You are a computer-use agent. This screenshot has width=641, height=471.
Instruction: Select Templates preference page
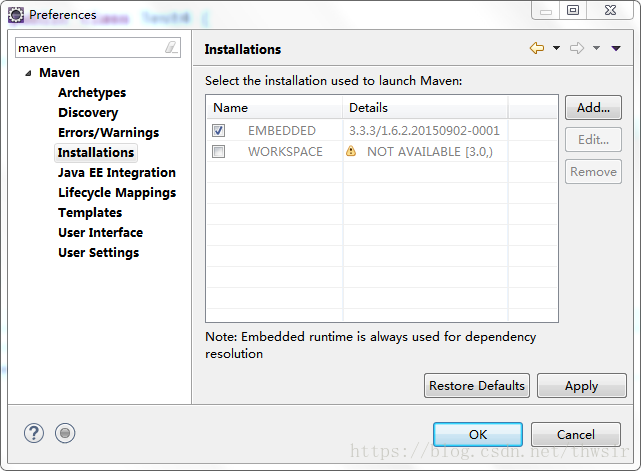90,213
